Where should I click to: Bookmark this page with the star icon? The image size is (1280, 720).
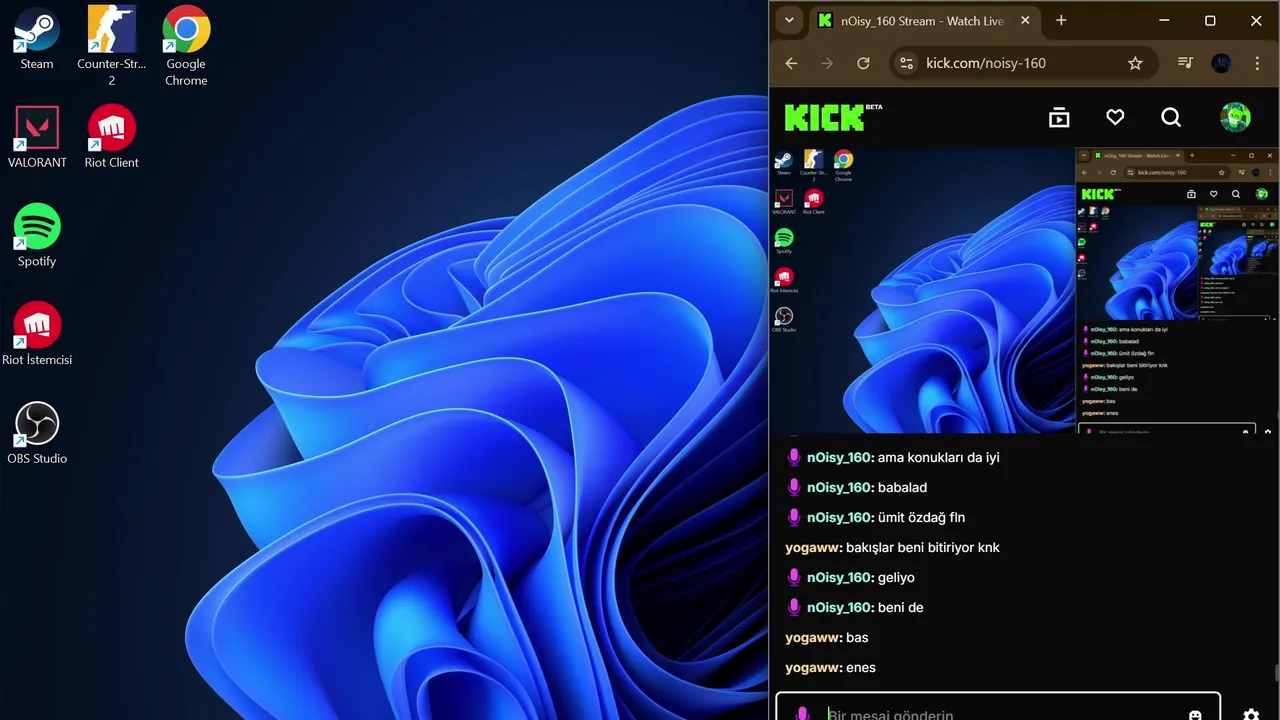click(x=1135, y=63)
